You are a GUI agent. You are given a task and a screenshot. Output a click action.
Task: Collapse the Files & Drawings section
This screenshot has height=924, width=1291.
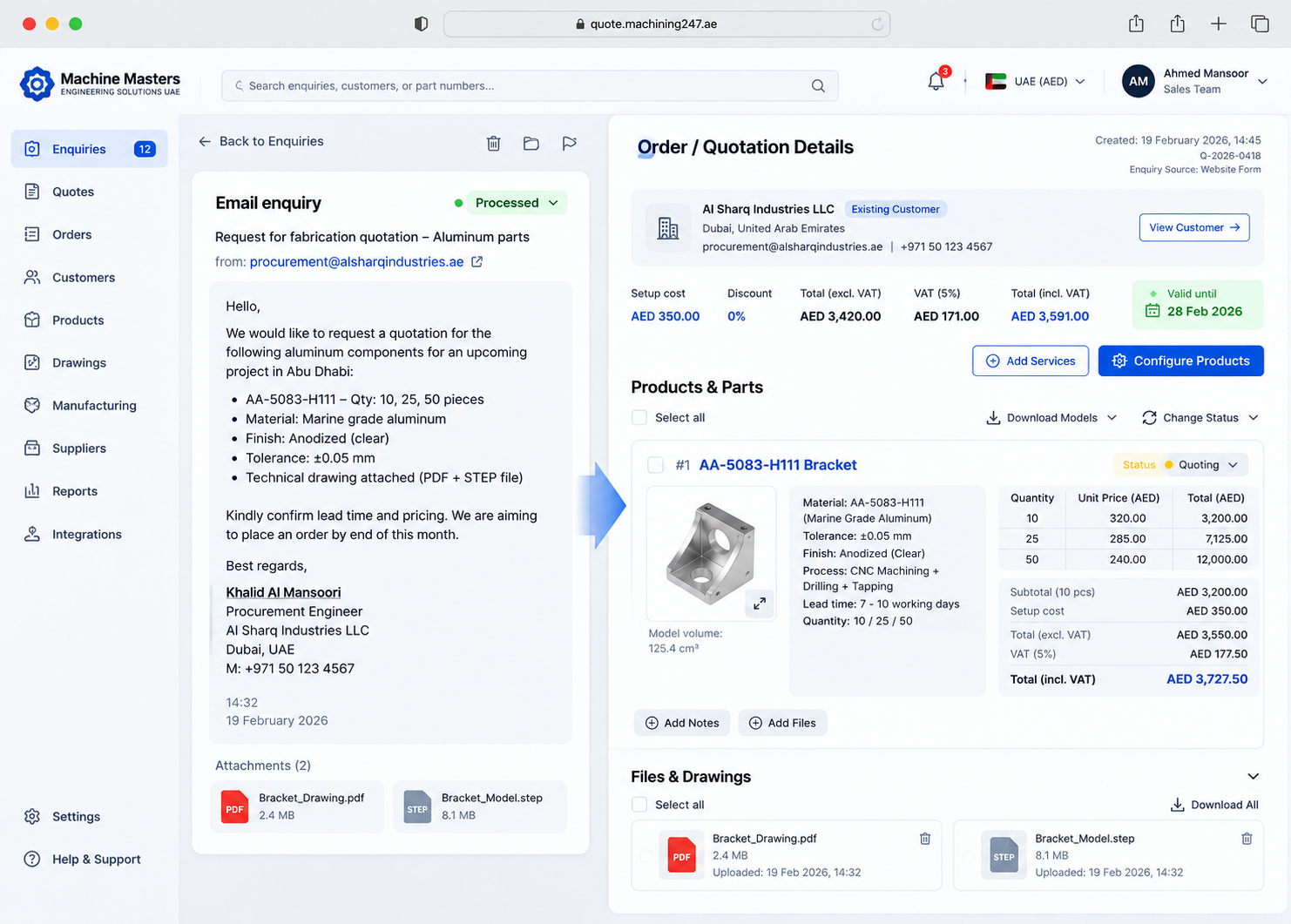[1253, 777]
